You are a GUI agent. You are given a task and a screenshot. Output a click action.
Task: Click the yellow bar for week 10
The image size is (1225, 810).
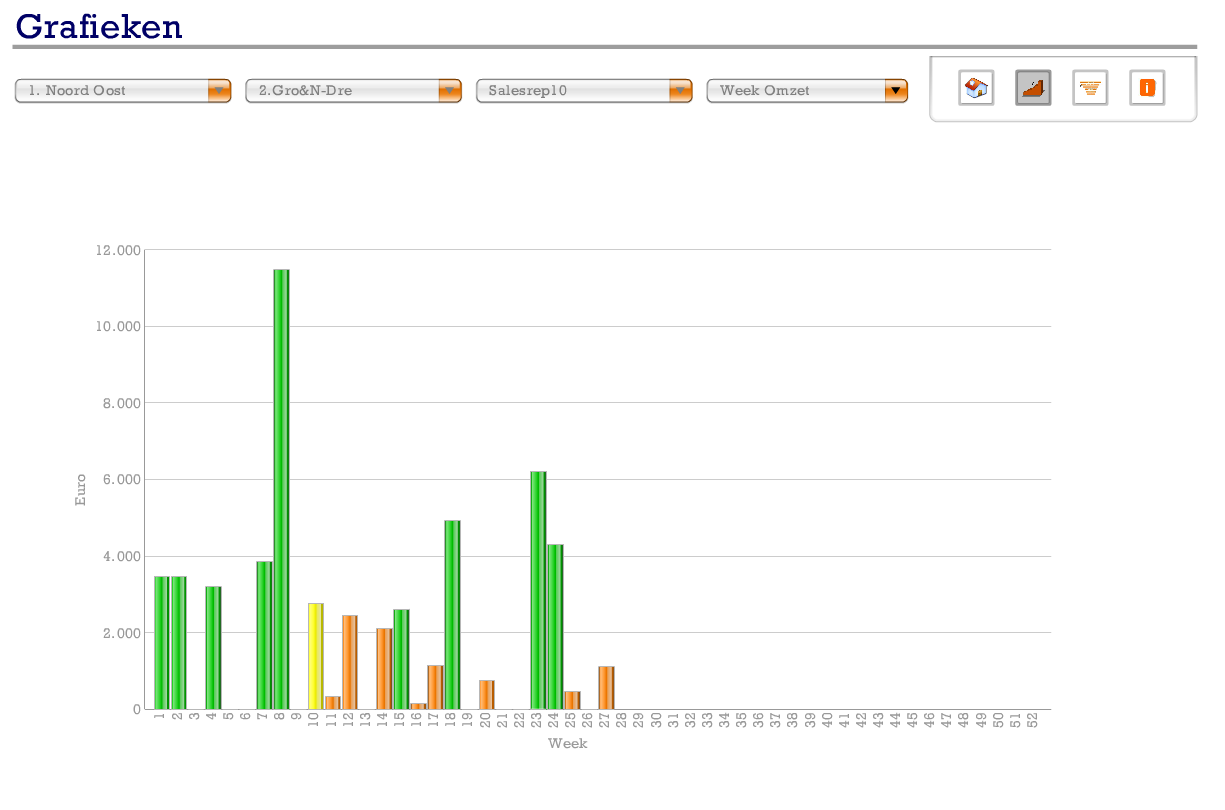click(315, 656)
